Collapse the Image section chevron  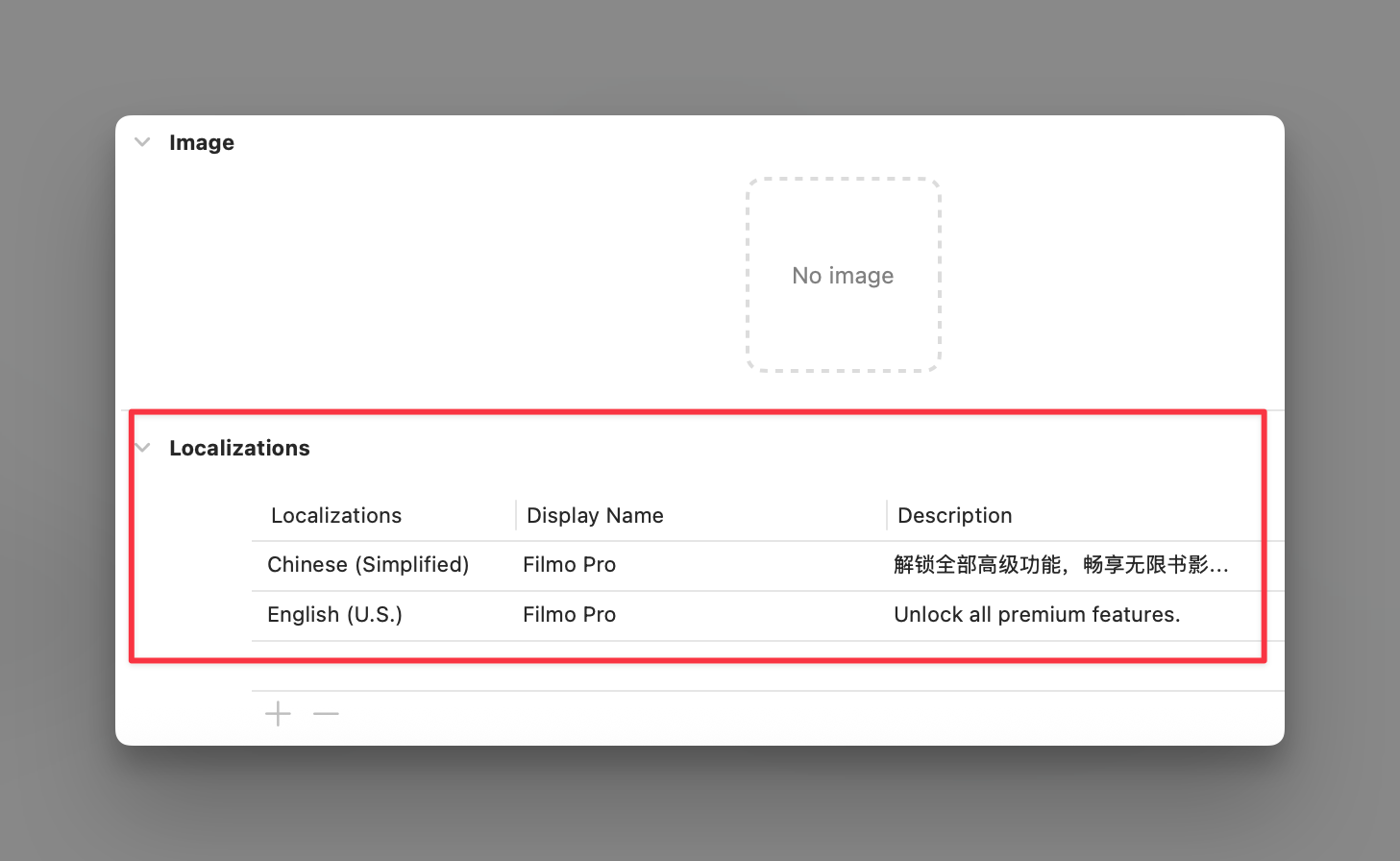[x=143, y=142]
